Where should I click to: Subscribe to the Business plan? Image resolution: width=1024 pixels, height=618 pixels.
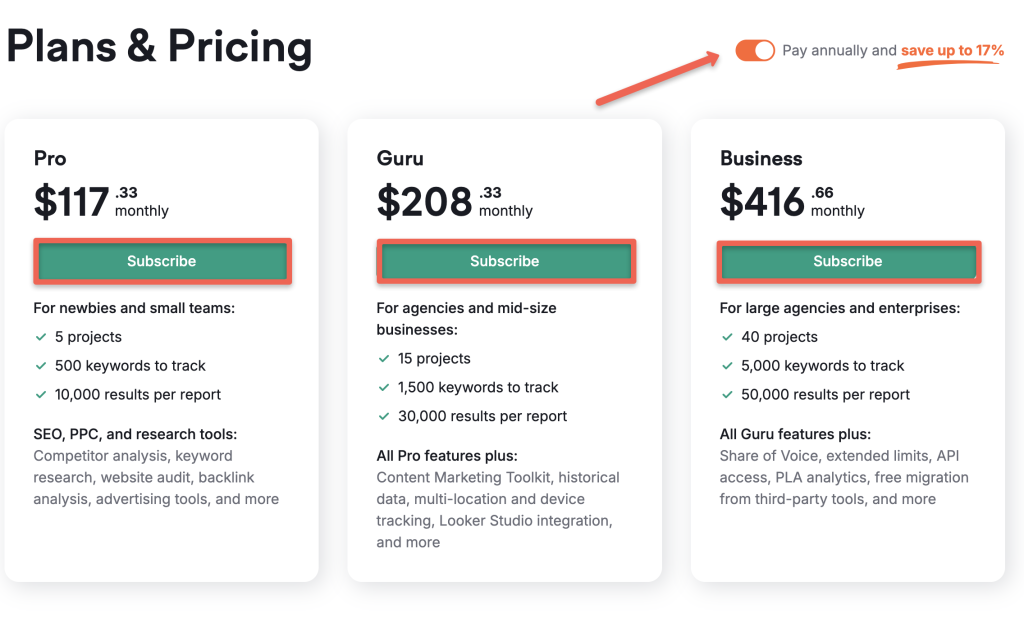(848, 261)
